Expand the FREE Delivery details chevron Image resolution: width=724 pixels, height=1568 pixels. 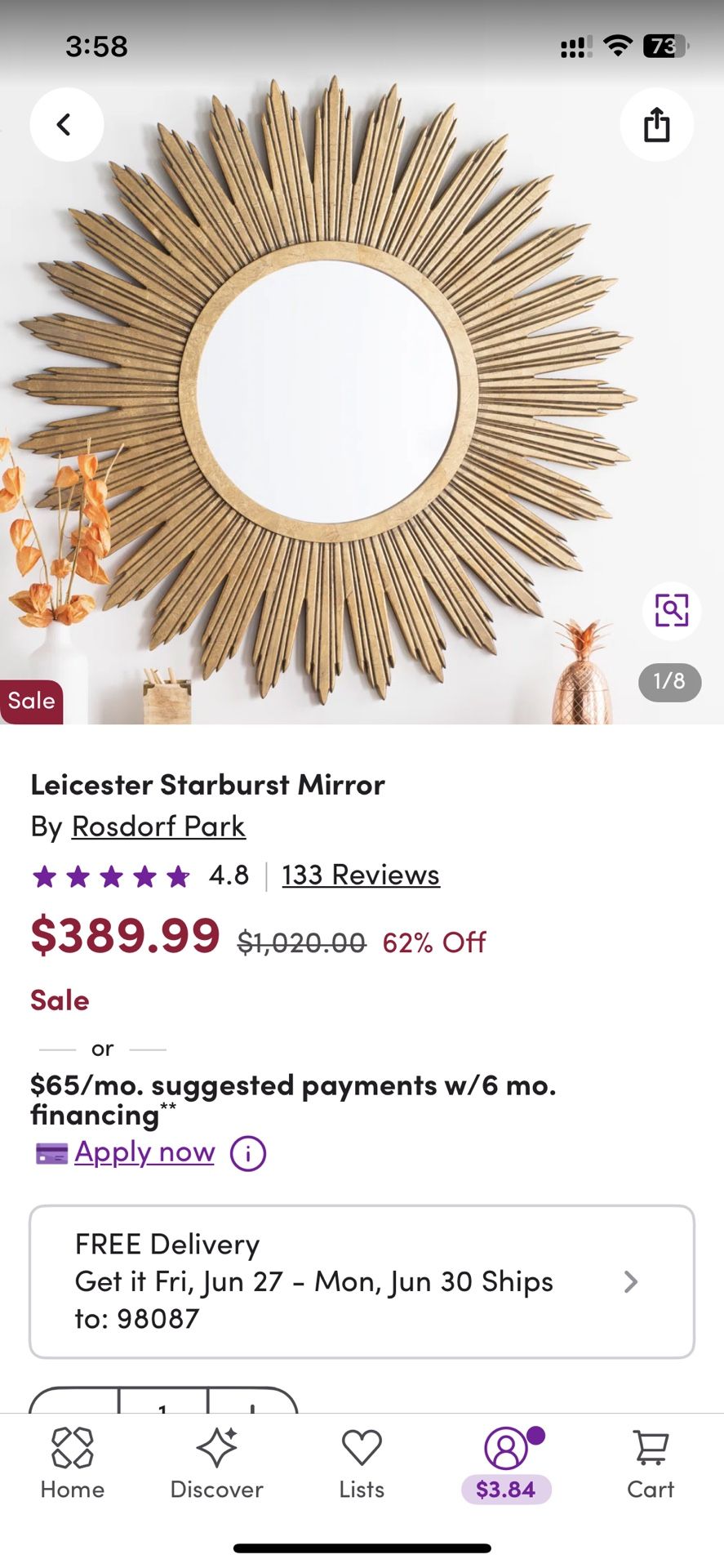tap(630, 1281)
